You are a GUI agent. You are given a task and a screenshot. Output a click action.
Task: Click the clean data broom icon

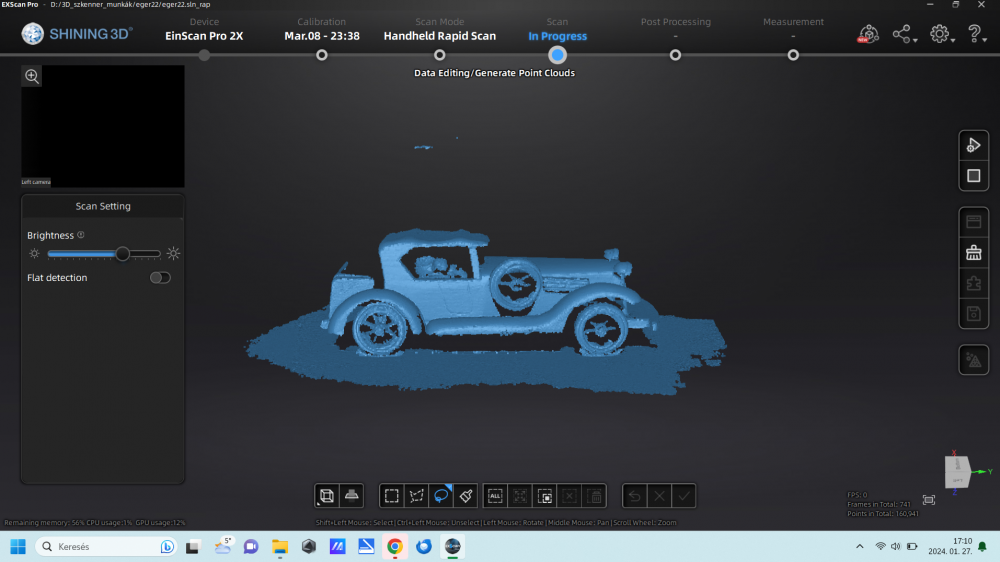tap(973, 253)
